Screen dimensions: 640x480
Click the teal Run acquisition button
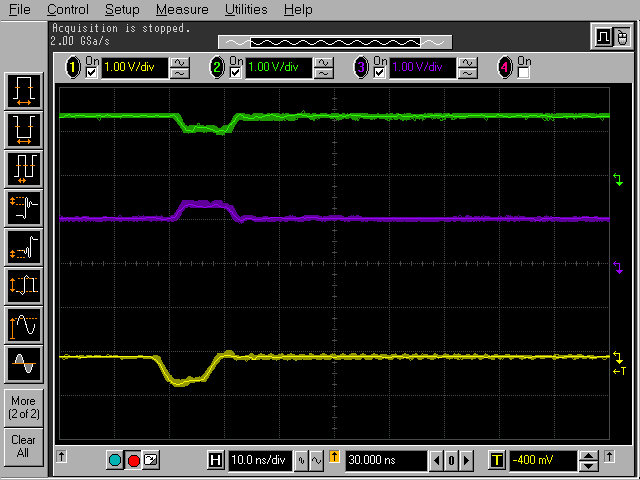click(115, 460)
